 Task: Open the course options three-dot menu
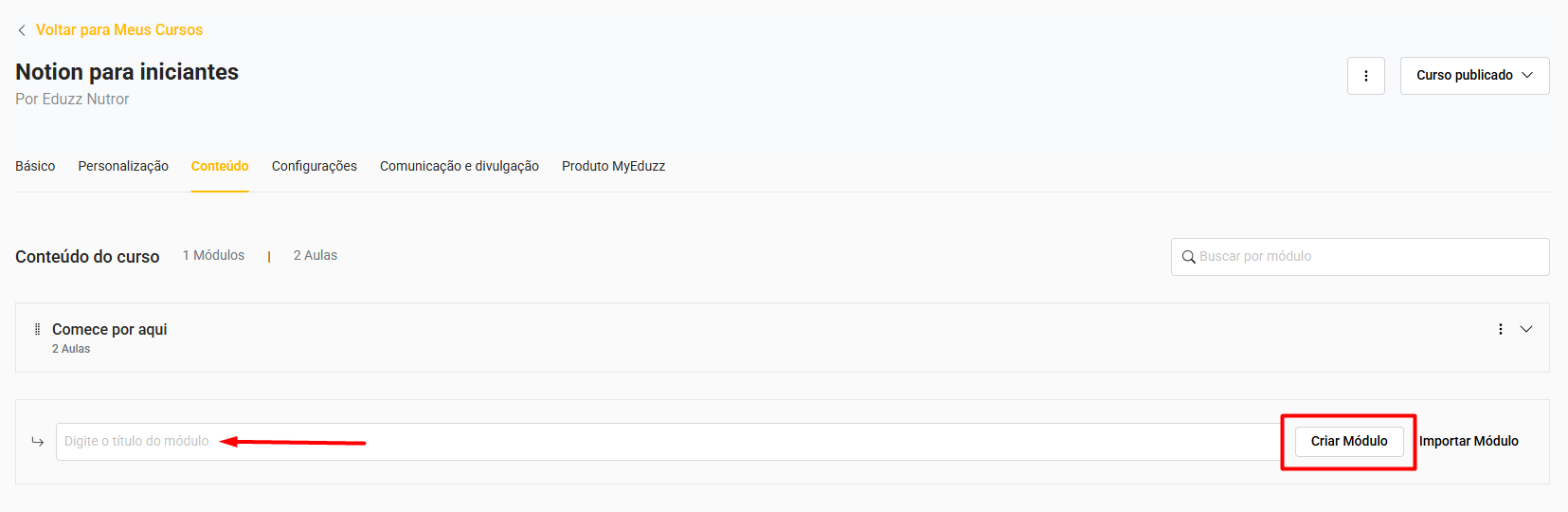[1365, 76]
